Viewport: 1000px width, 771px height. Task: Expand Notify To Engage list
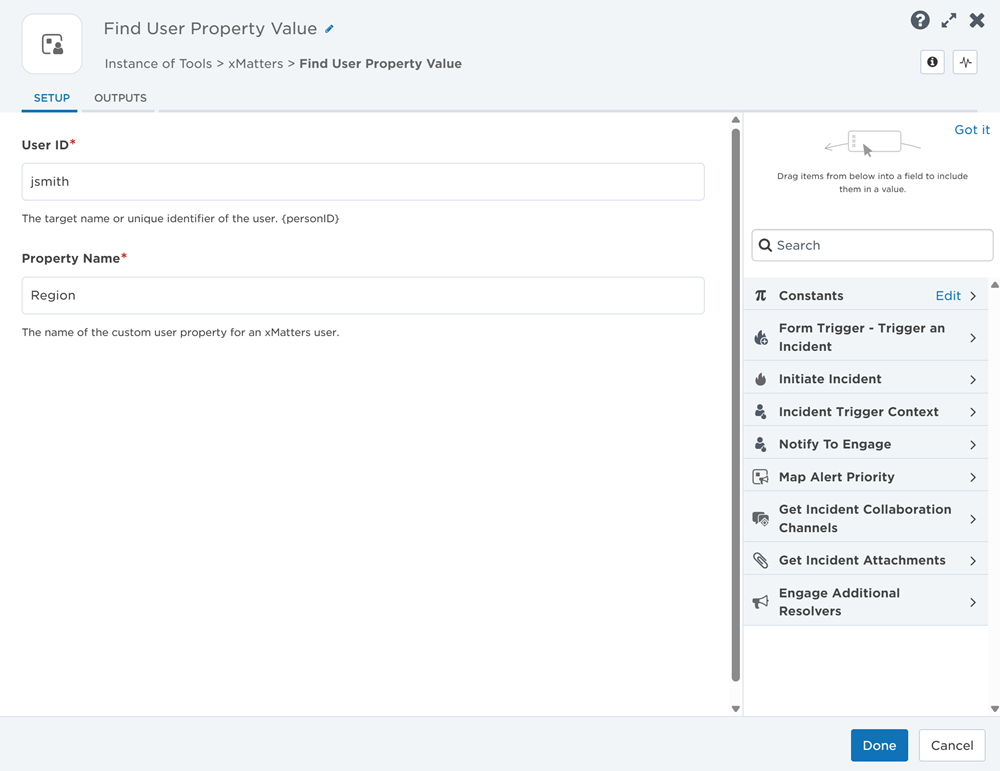tap(865, 444)
